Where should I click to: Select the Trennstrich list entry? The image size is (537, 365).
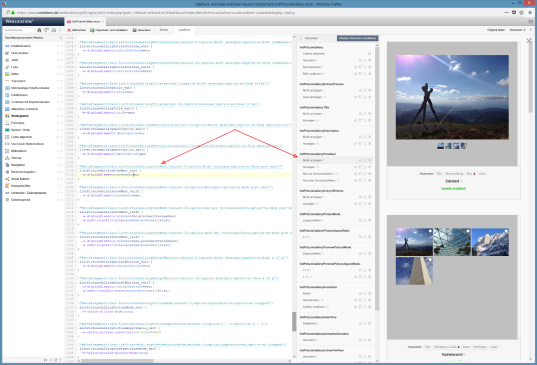[x=33, y=81]
